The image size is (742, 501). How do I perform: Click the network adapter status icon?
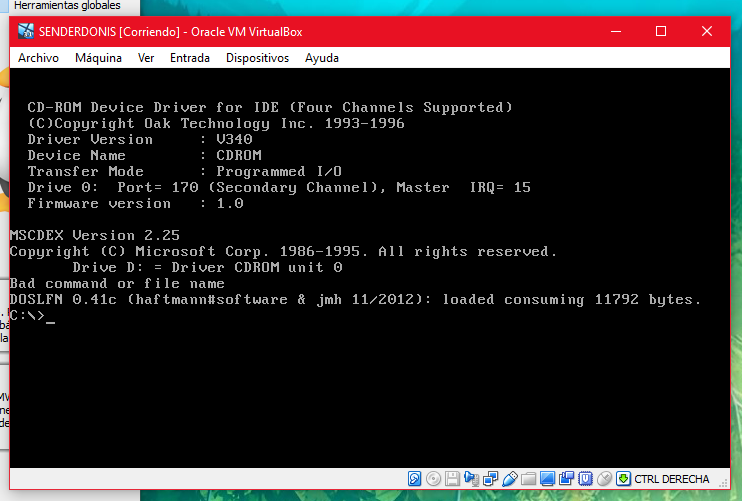pos(490,479)
